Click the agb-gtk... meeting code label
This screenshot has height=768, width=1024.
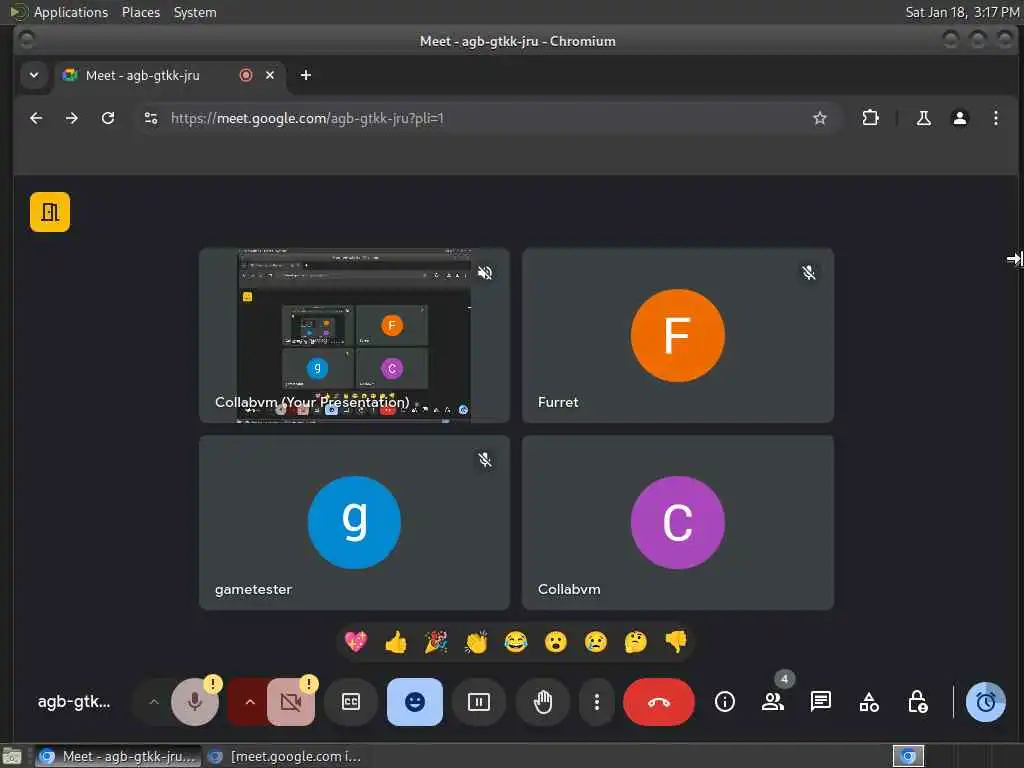(x=74, y=702)
